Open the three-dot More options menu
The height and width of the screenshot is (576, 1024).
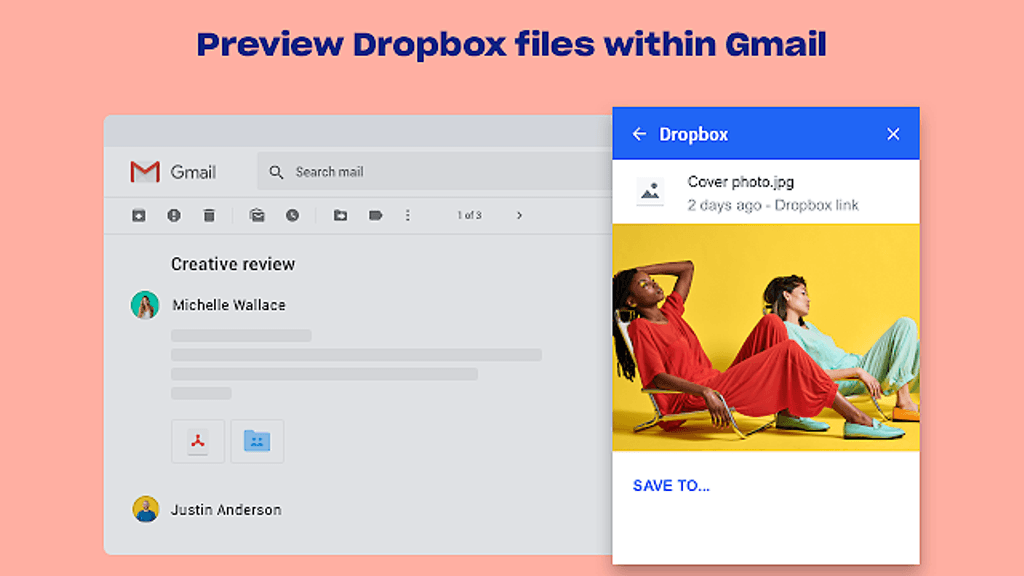(x=407, y=215)
